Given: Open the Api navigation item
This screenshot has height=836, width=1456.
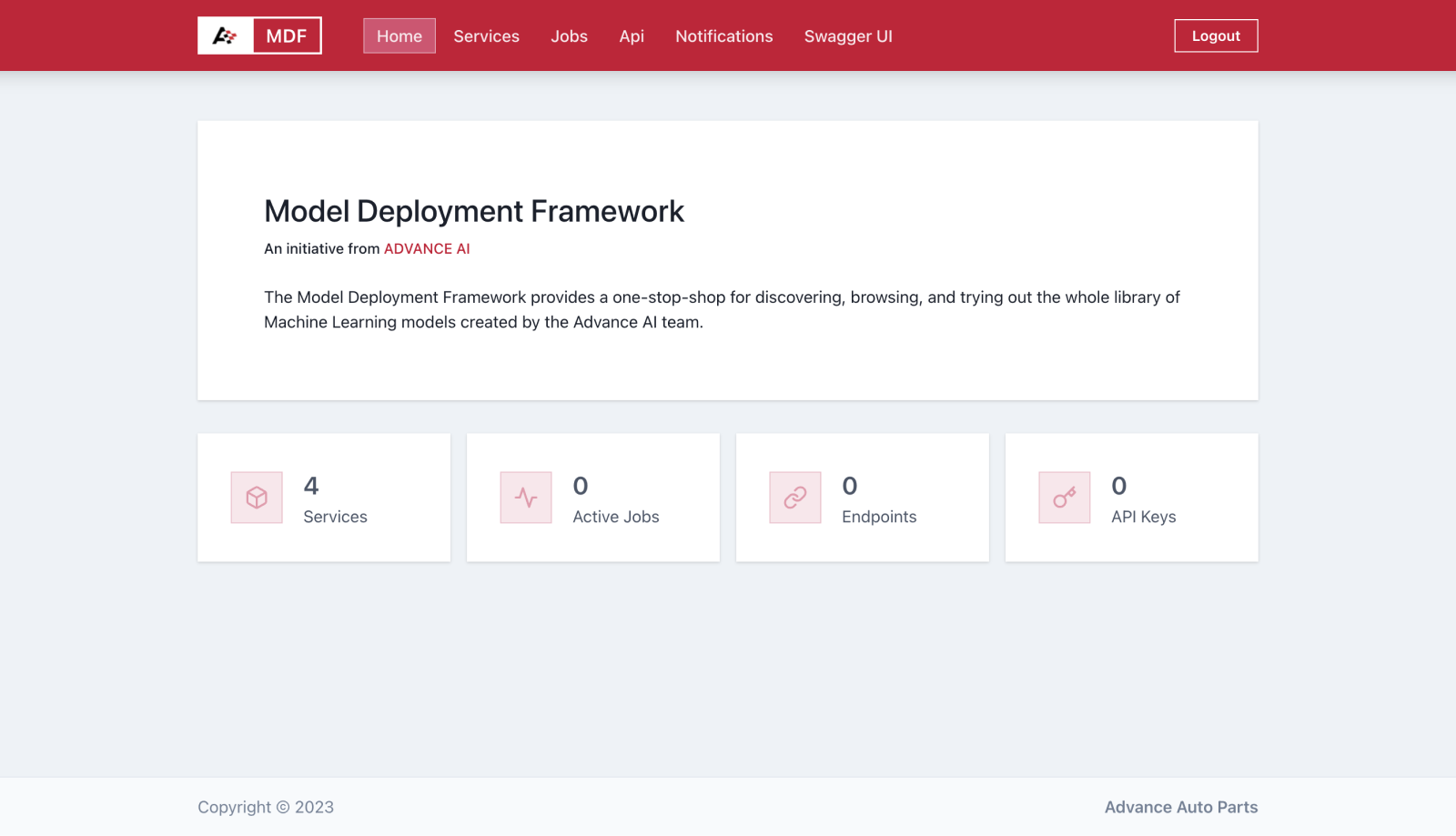Looking at the screenshot, I should point(631,36).
